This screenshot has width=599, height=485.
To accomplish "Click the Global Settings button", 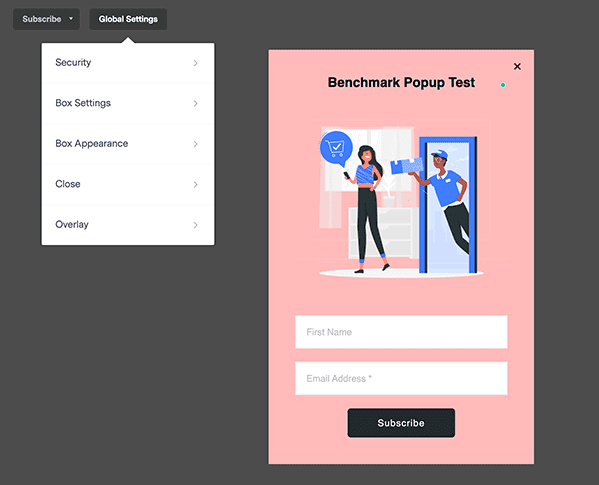I will [128, 19].
